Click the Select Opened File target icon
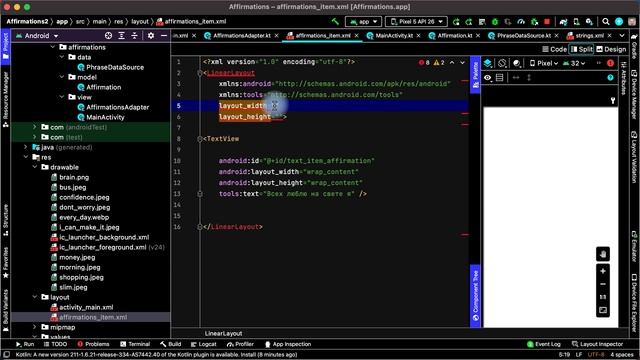 pyautogui.click(x=108, y=36)
